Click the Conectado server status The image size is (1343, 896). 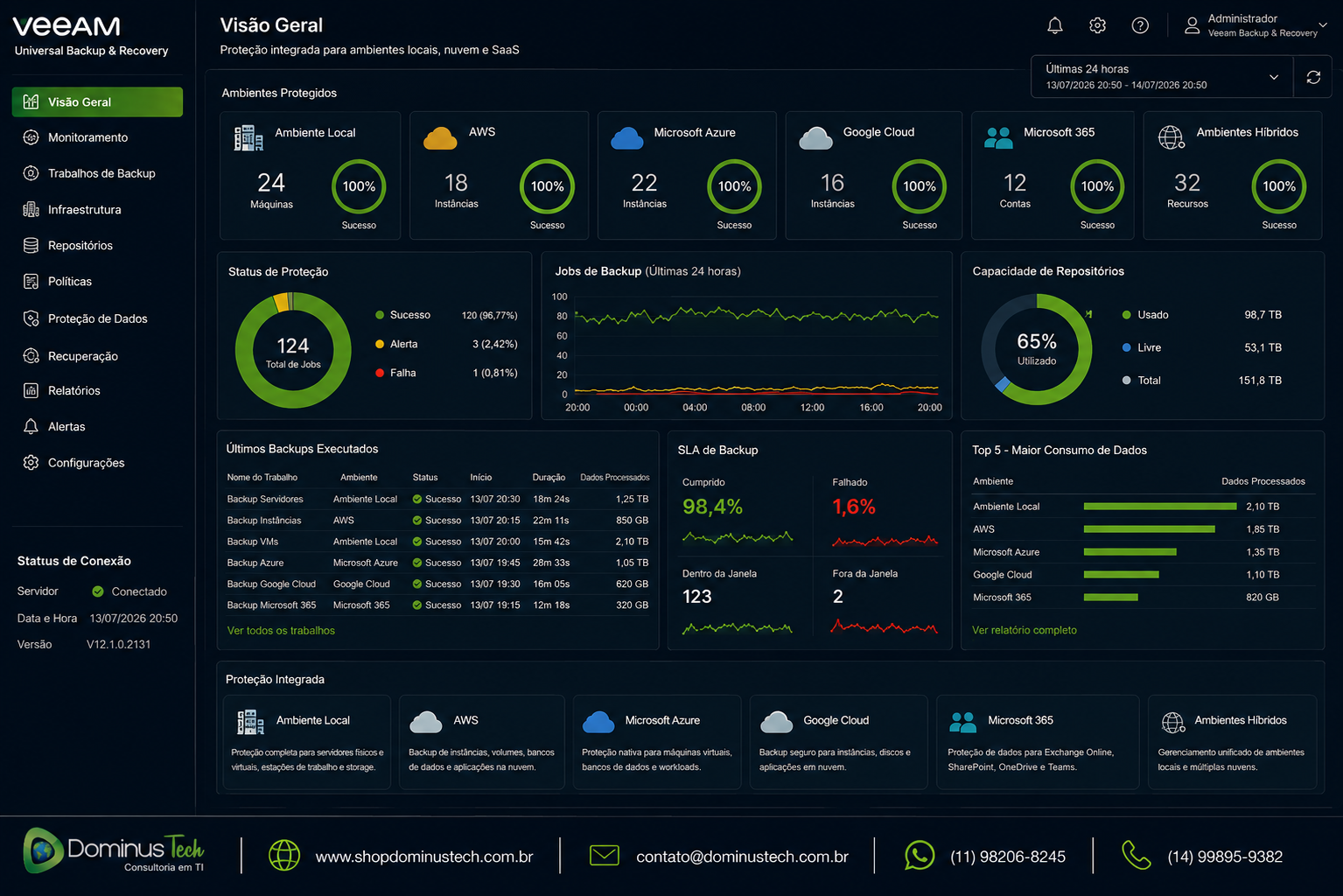point(129,591)
